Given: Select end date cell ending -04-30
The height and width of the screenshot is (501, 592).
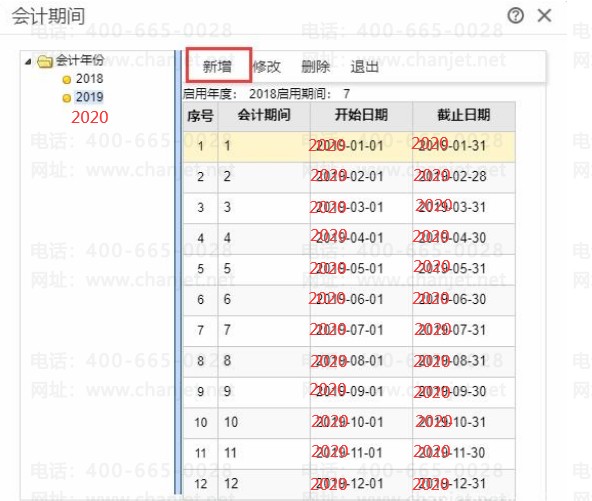Looking at the screenshot, I should pos(464,238).
